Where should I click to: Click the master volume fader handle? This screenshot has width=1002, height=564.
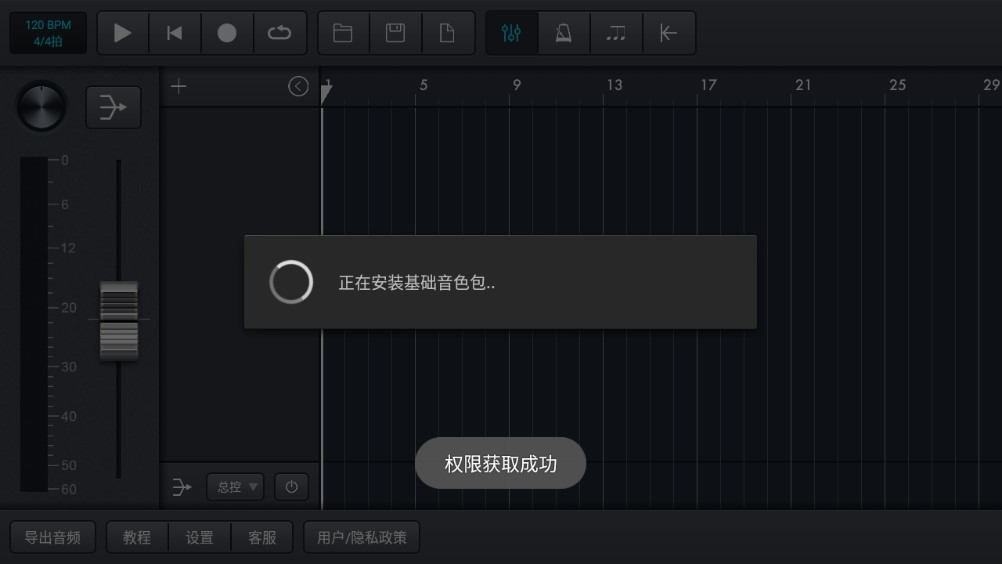119,320
